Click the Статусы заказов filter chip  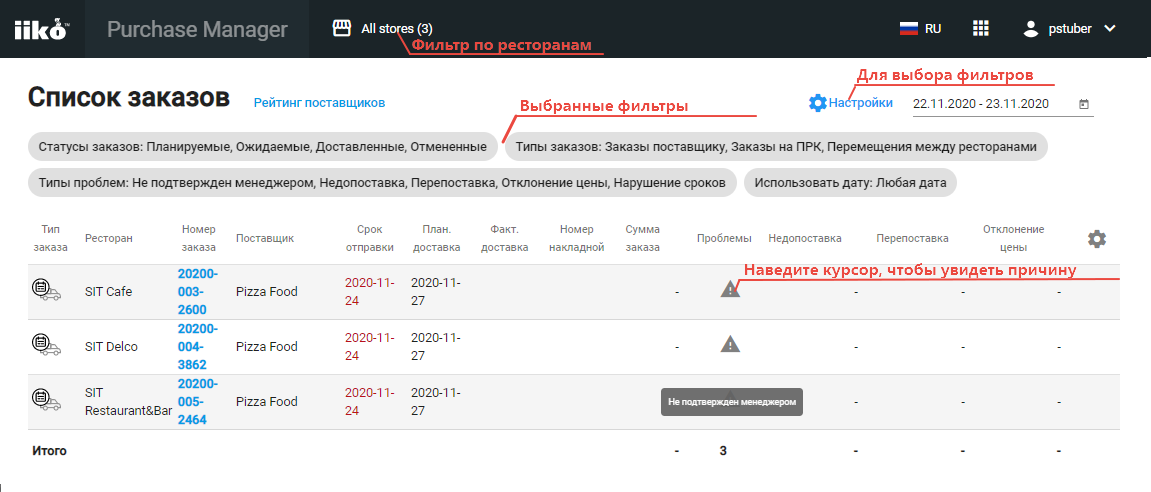click(x=263, y=147)
